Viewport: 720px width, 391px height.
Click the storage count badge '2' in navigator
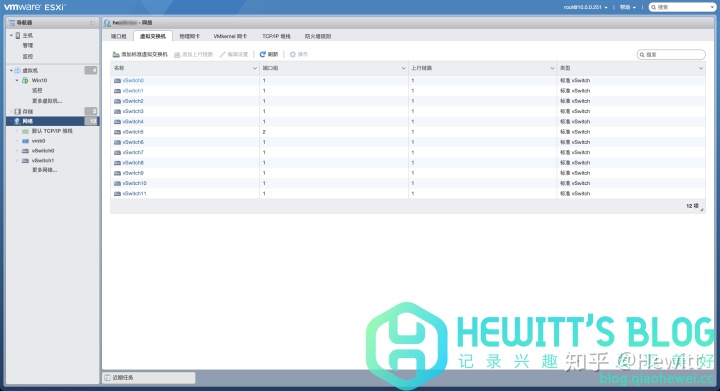(x=91, y=112)
